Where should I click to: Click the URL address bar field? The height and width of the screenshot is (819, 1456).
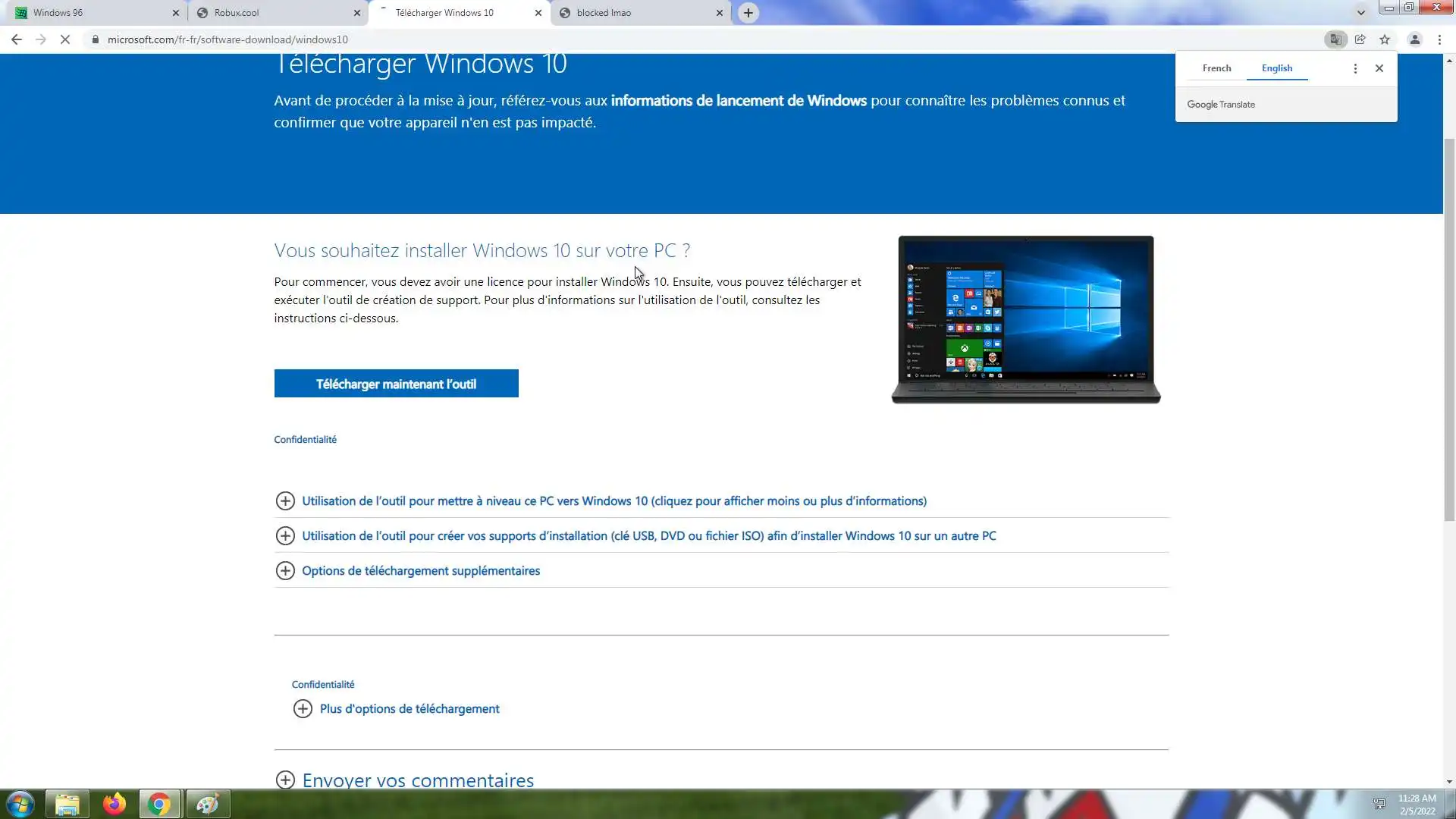(x=682, y=39)
